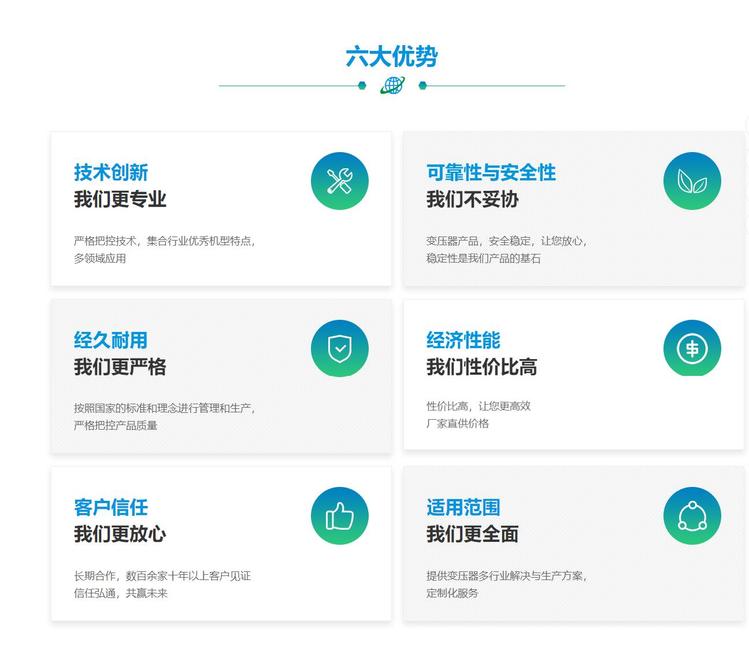Click the dollar coin icon
This screenshot has height=661, width=749.
692,348
